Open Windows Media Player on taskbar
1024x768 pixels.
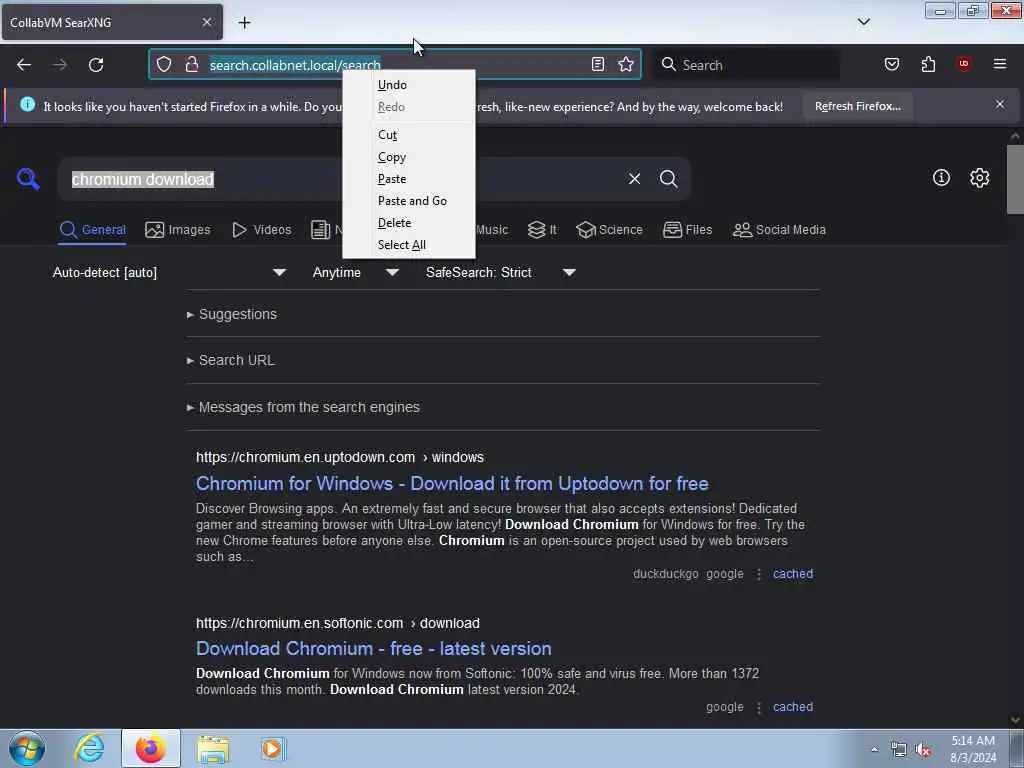[273, 748]
